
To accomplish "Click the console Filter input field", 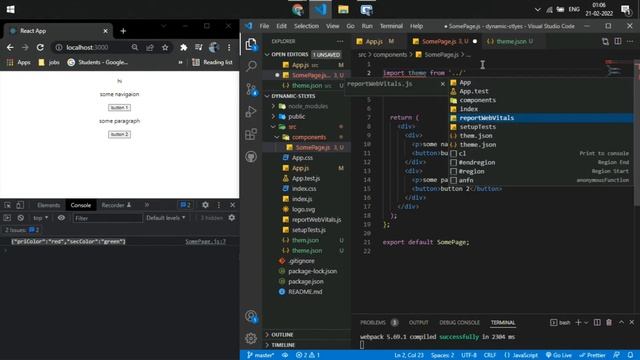I will [x=107, y=218].
